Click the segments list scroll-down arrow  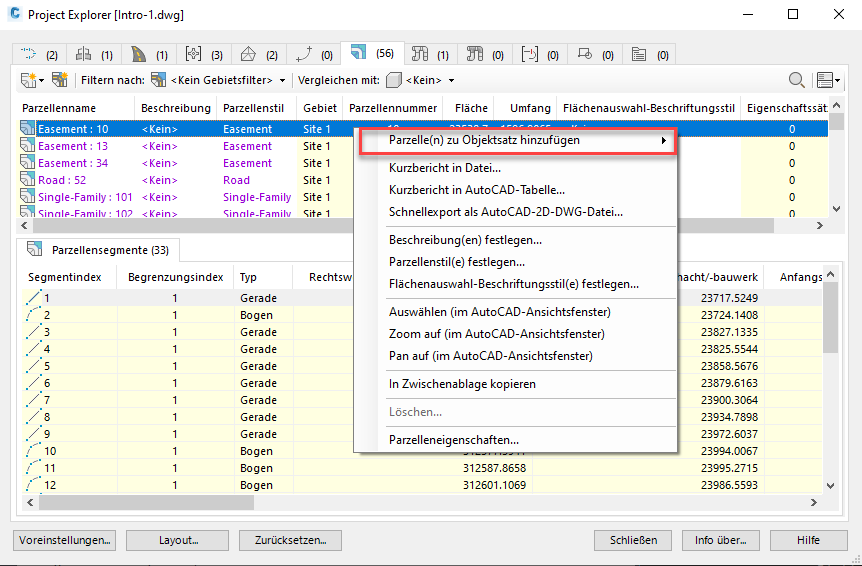click(831, 486)
